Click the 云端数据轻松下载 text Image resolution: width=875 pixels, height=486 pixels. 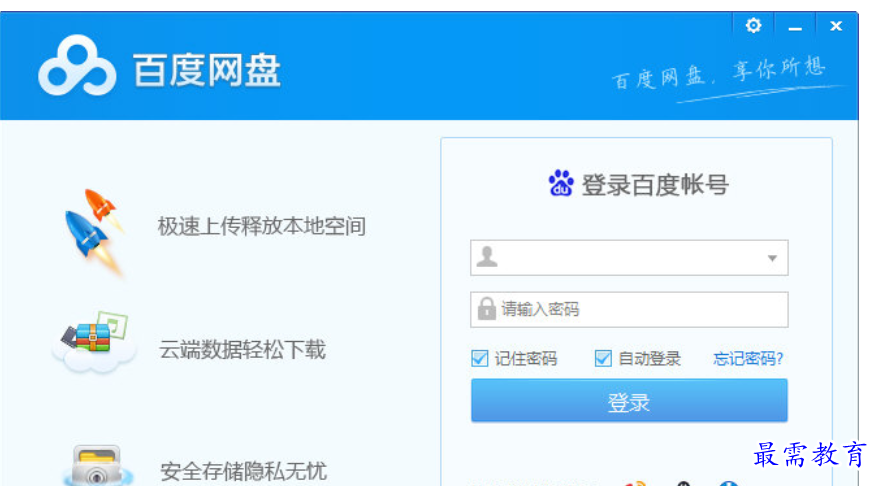click(242, 350)
